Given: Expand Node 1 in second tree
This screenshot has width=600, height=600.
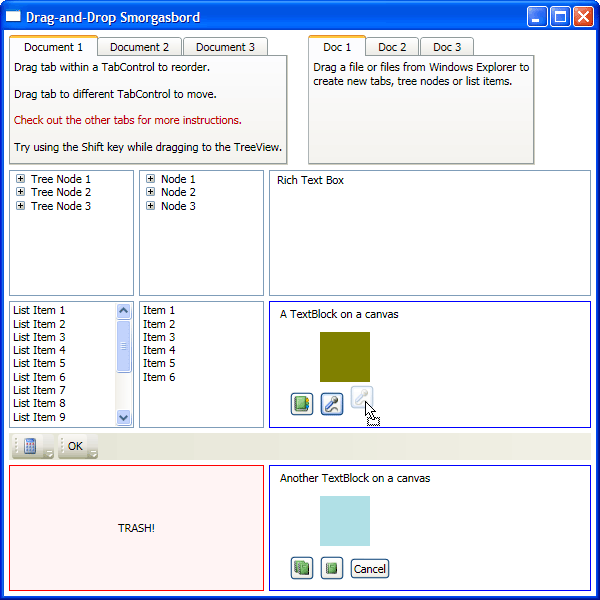Looking at the screenshot, I should 151,179.
